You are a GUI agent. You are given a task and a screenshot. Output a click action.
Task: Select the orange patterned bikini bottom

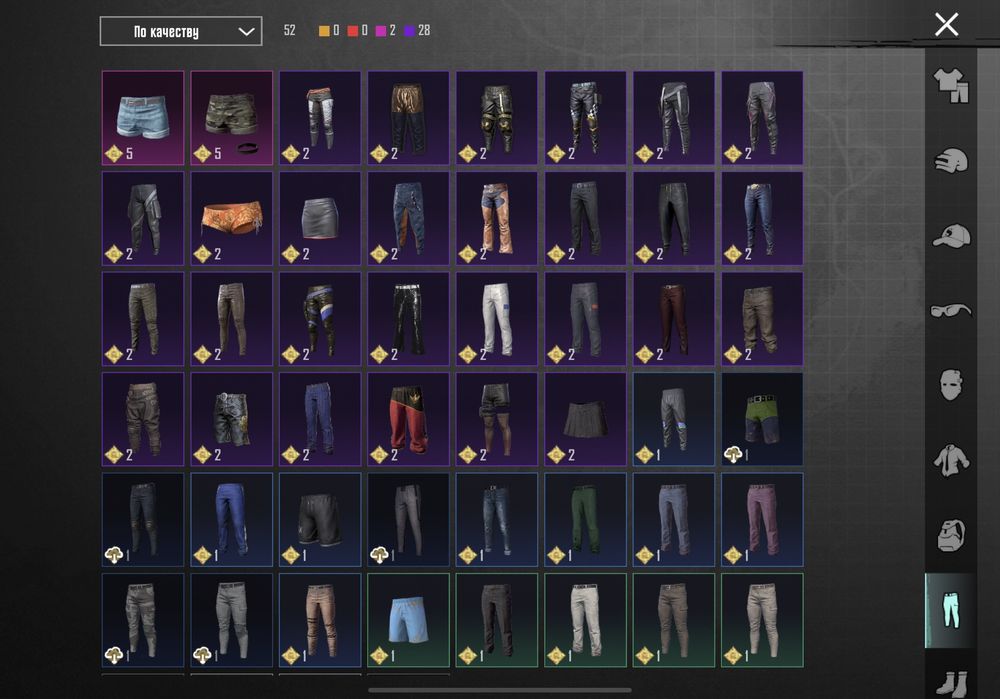232,218
